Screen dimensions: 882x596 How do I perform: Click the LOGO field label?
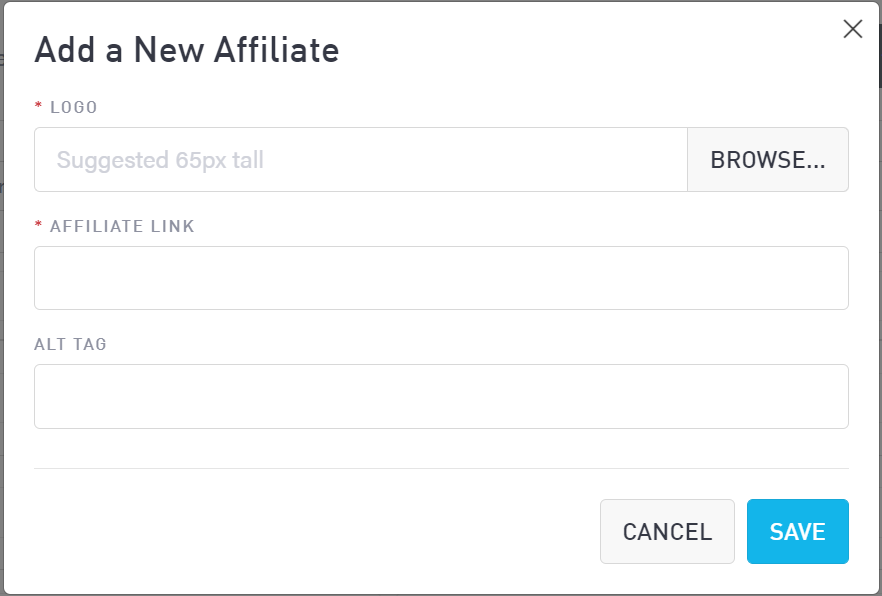tap(74, 107)
